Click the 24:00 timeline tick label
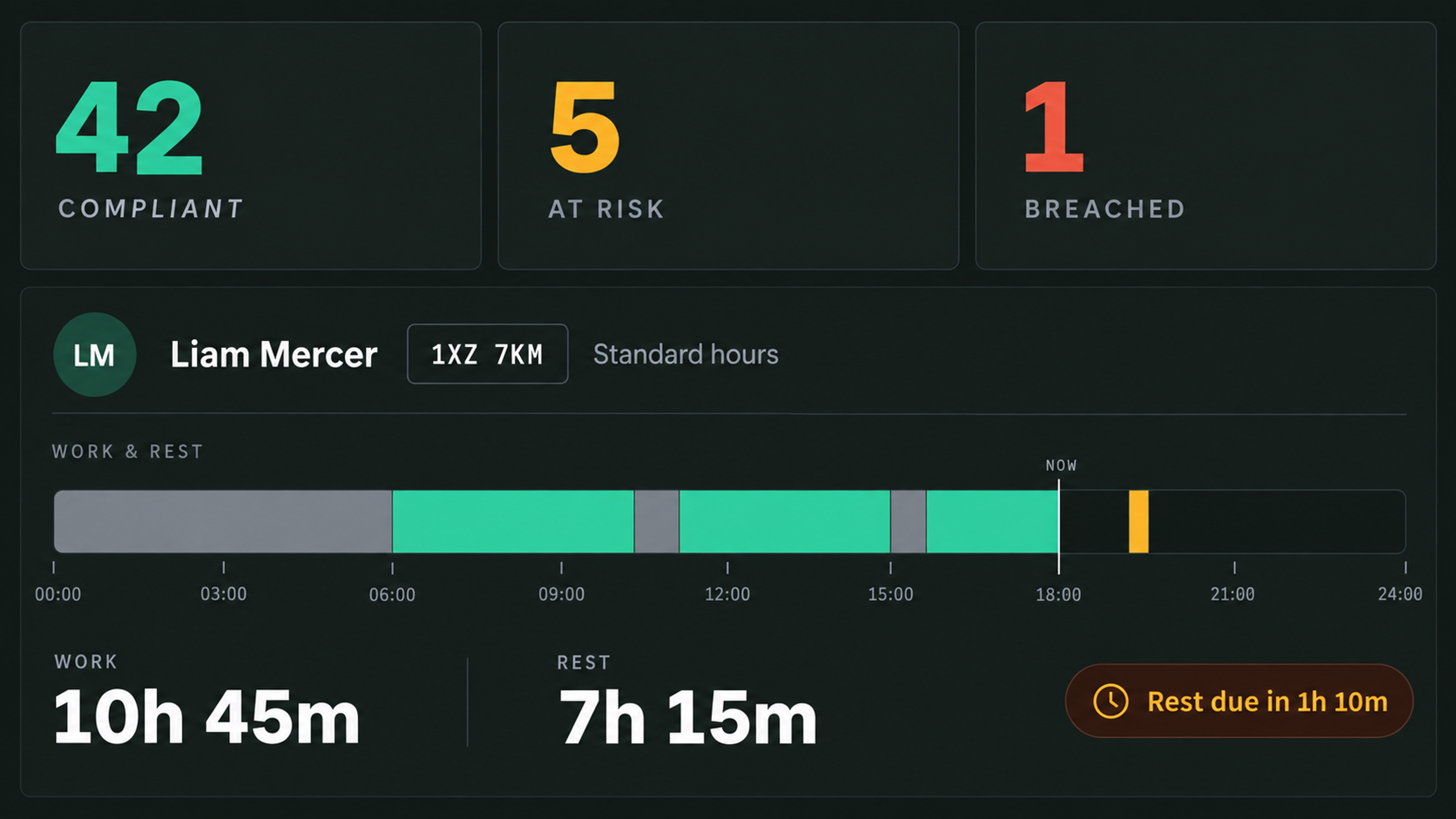This screenshot has width=1456, height=819. pos(1400,594)
